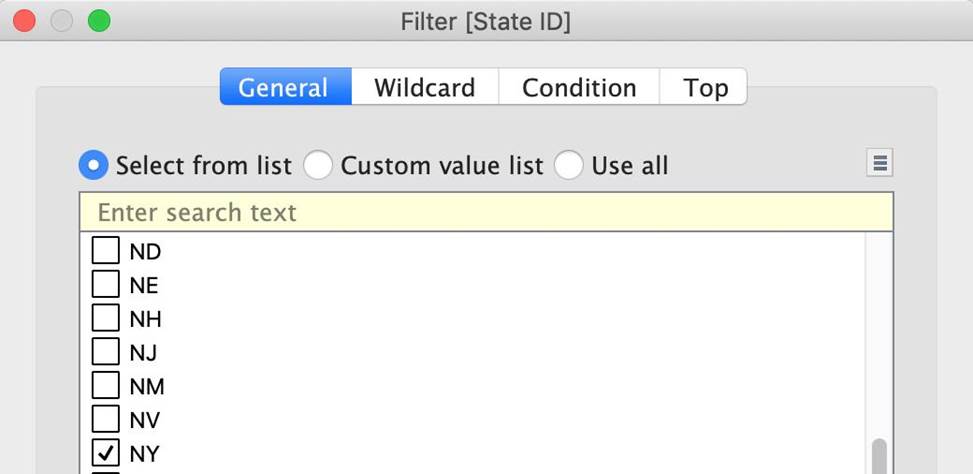Minimize the filter dialog window

[61, 21]
